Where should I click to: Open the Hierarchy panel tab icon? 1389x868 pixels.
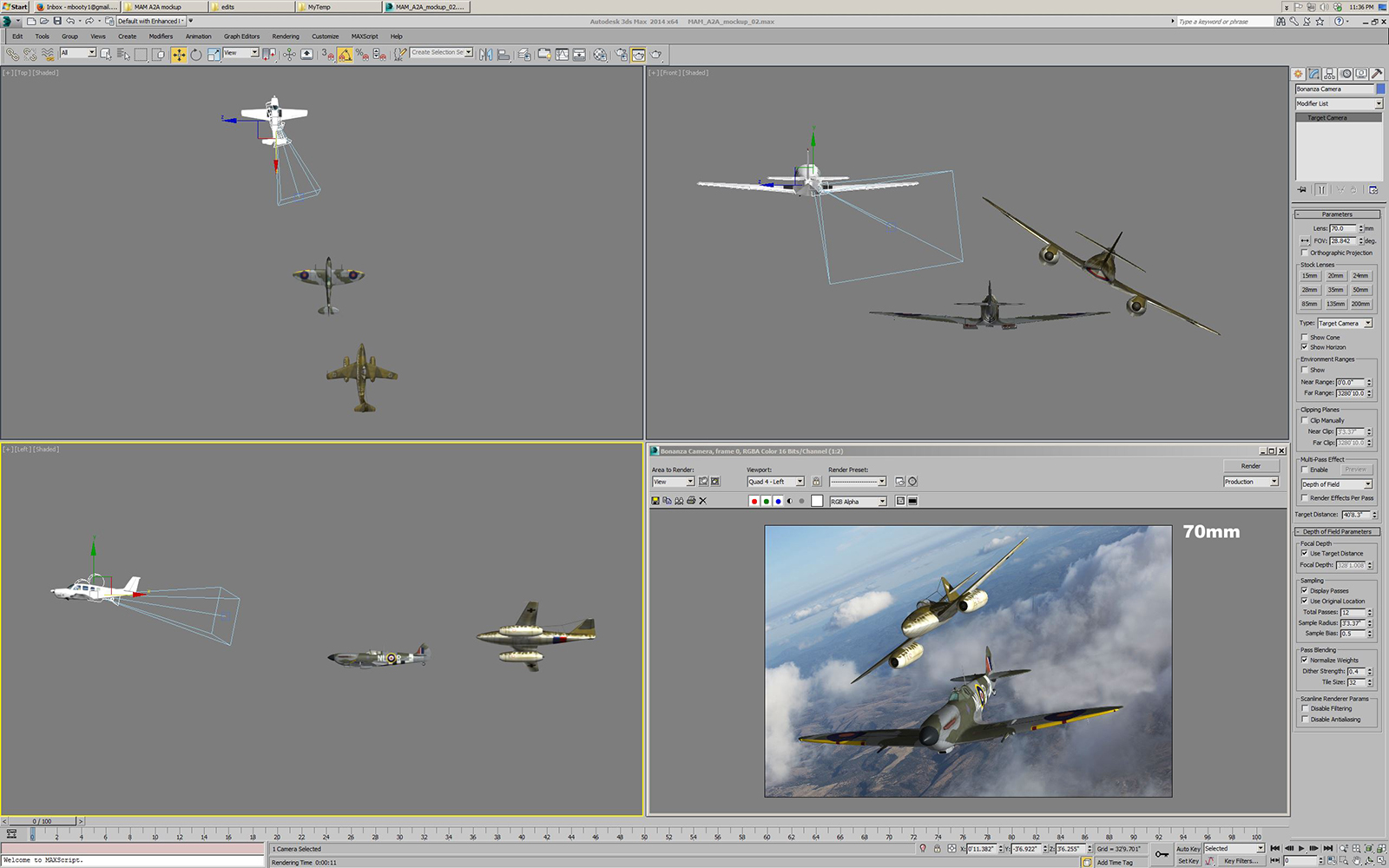pos(1329,74)
